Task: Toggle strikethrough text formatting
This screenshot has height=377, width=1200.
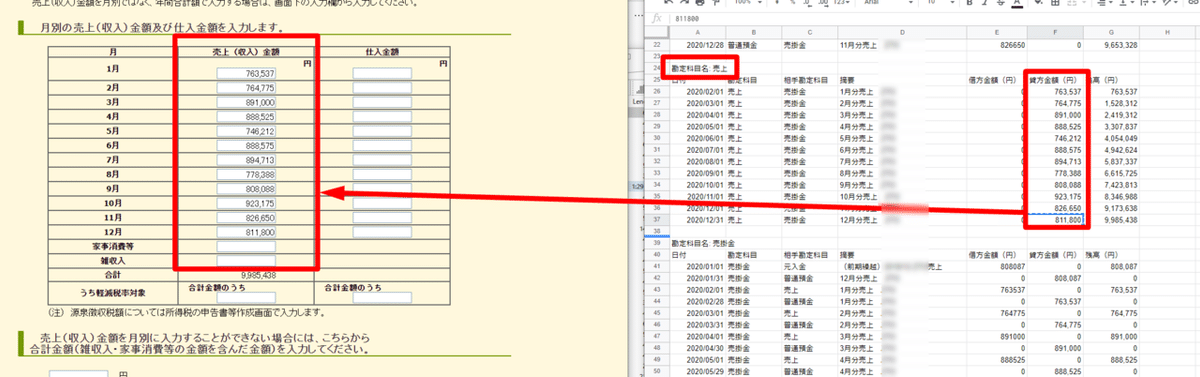Action: coord(1000,3)
